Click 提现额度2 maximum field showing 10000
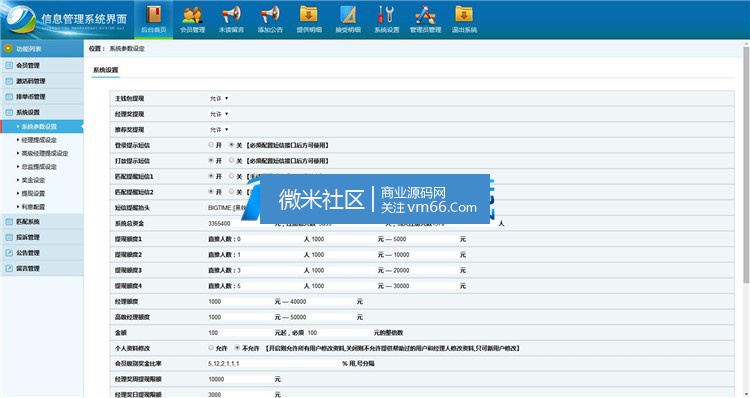 tap(426, 254)
